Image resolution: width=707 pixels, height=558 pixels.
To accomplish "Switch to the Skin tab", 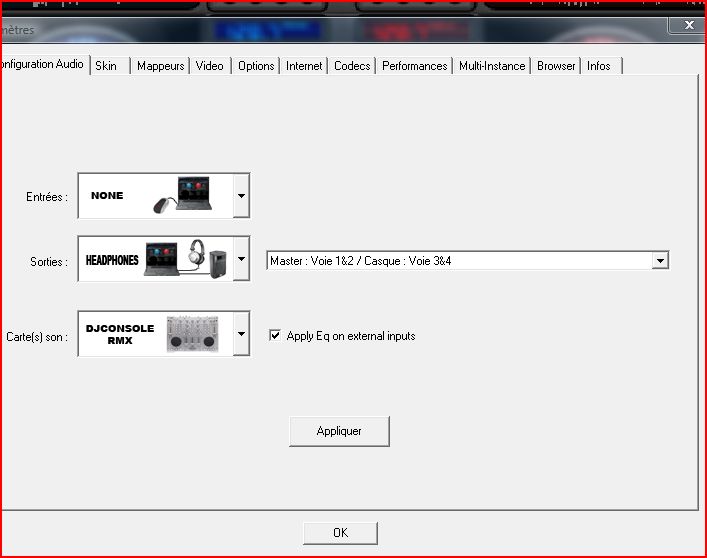I will point(106,66).
